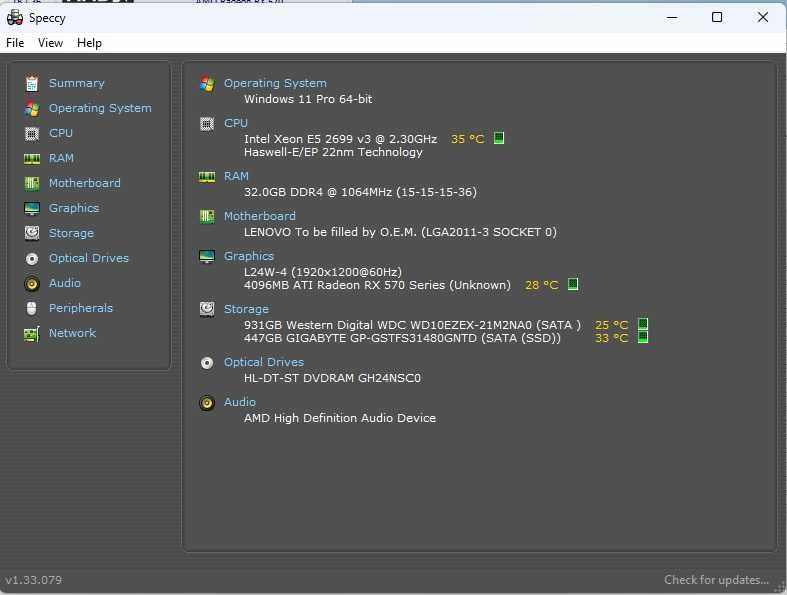787x595 pixels.
Task: Click the speaker icon beside Audio heading
Action: coord(207,403)
